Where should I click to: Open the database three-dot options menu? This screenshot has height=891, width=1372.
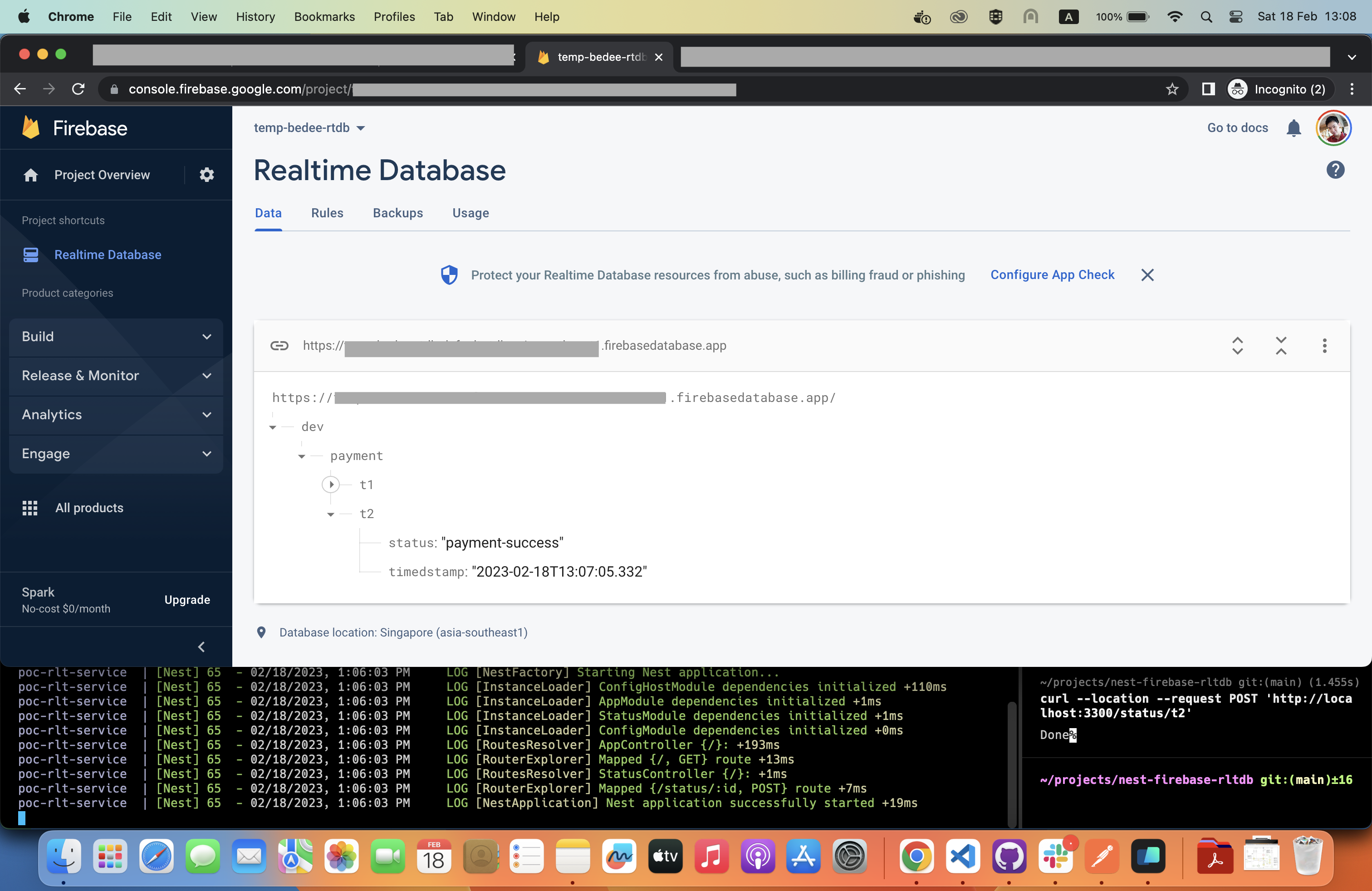[x=1324, y=345]
